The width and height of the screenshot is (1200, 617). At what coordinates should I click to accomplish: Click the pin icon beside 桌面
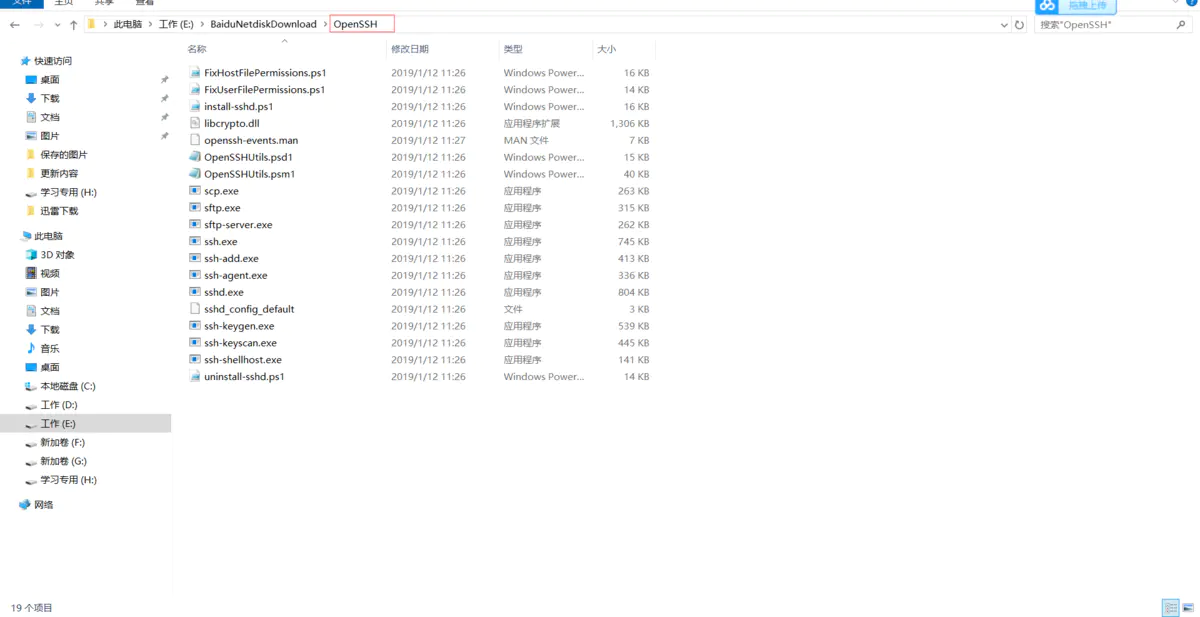[164, 80]
